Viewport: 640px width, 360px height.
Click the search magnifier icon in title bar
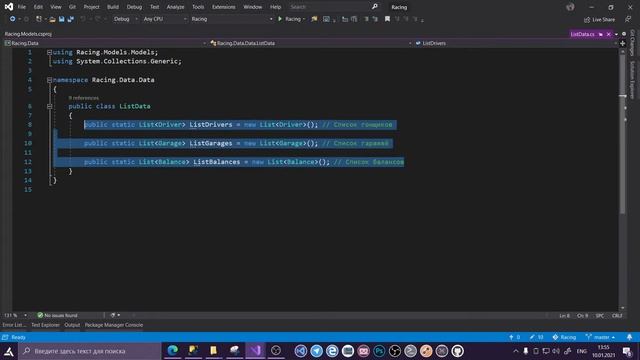(375, 7)
